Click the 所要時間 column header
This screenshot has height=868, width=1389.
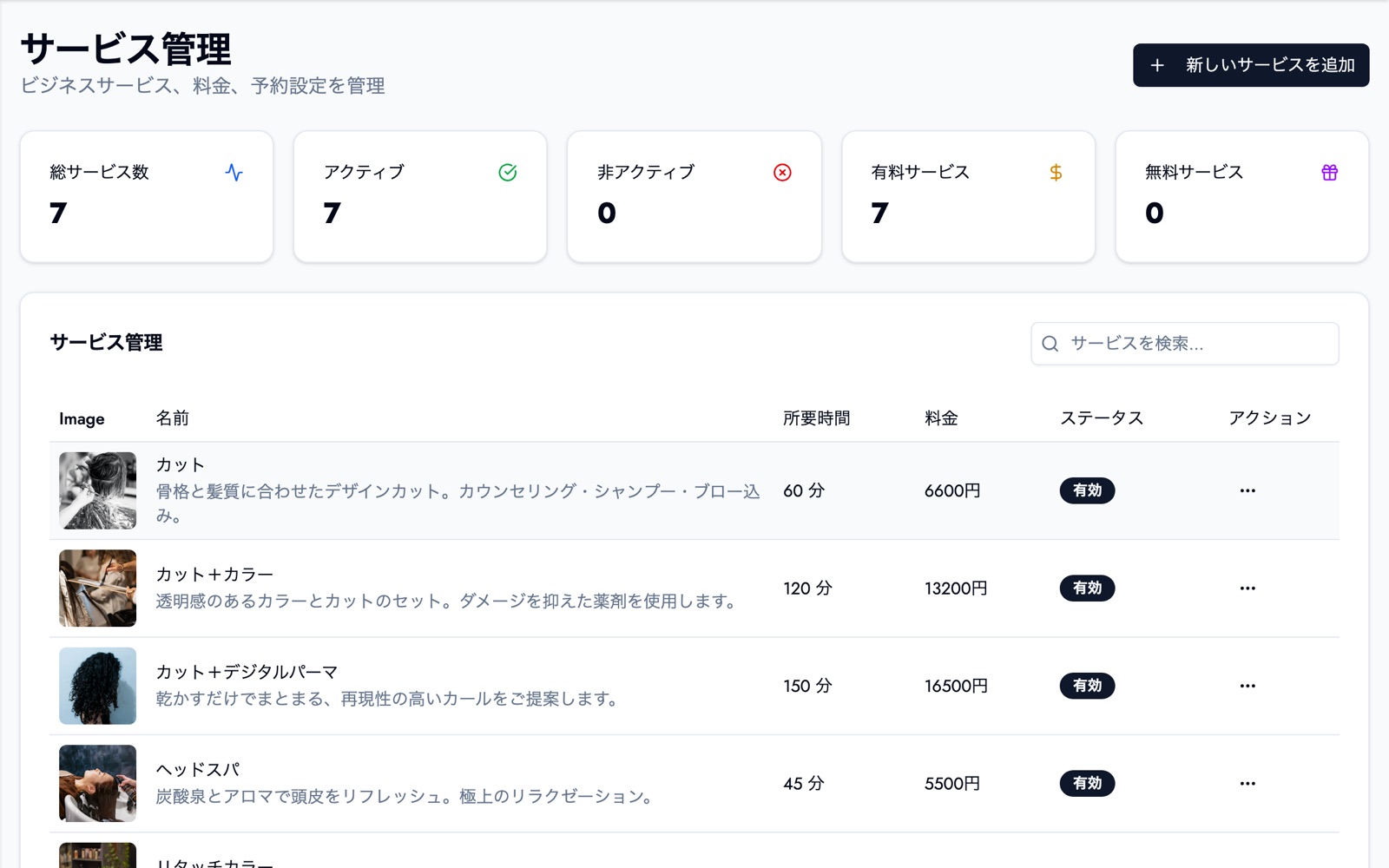[x=816, y=418]
